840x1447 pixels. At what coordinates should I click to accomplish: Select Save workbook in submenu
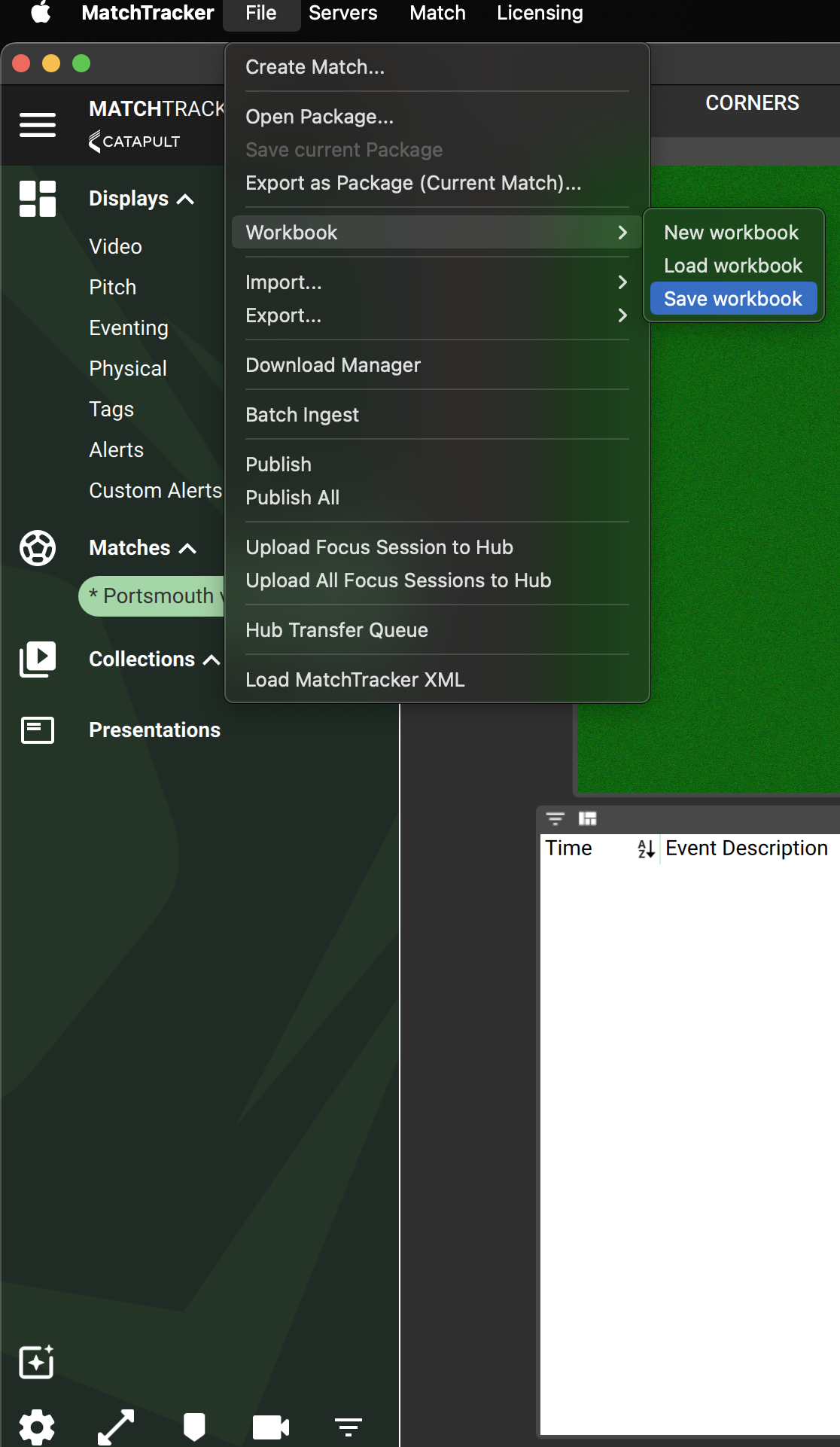733,299
